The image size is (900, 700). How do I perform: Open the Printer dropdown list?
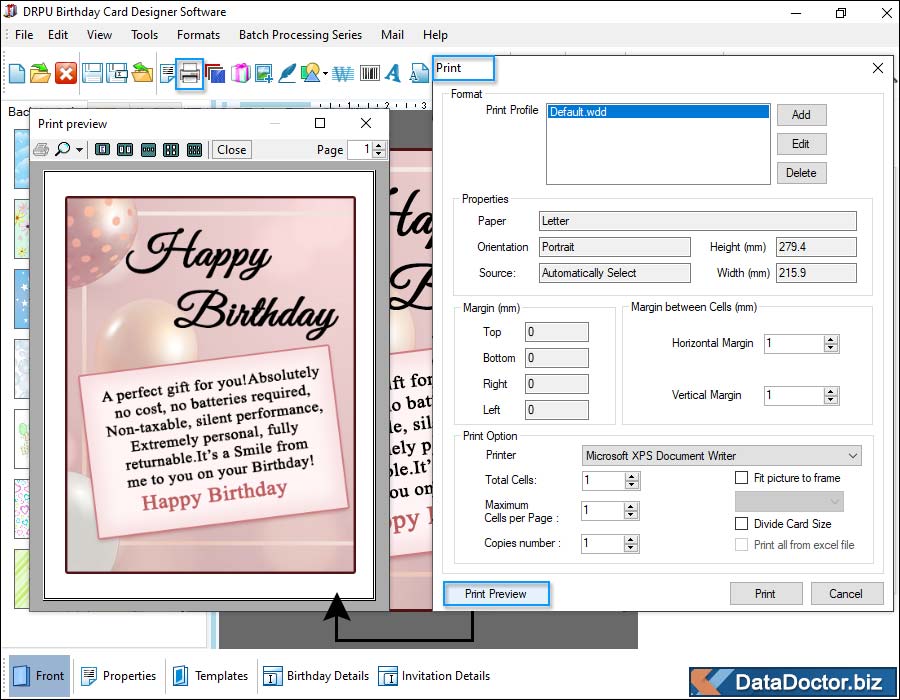point(853,456)
